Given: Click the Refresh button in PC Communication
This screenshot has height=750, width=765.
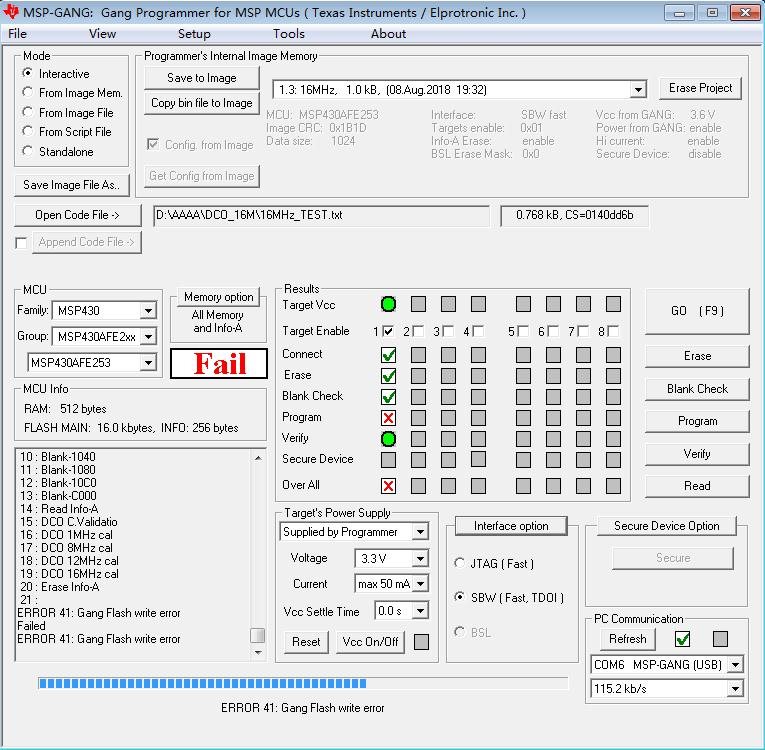Looking at the screenshot, I should click(627, 639).
